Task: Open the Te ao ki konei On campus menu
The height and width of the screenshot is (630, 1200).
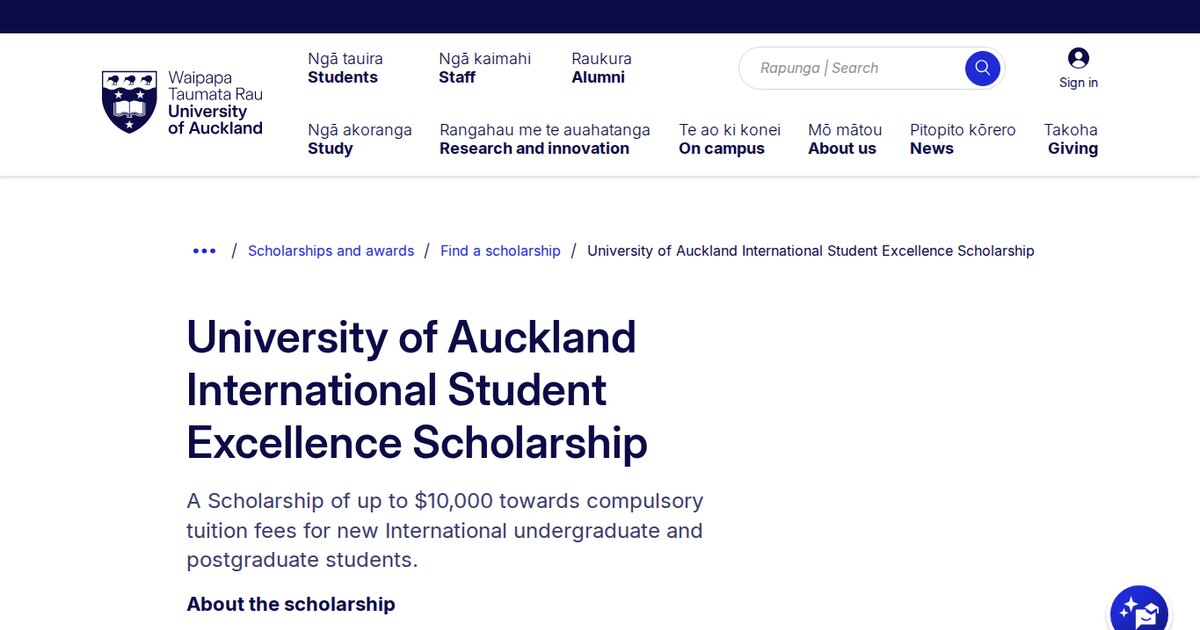Action: [730, 139]
